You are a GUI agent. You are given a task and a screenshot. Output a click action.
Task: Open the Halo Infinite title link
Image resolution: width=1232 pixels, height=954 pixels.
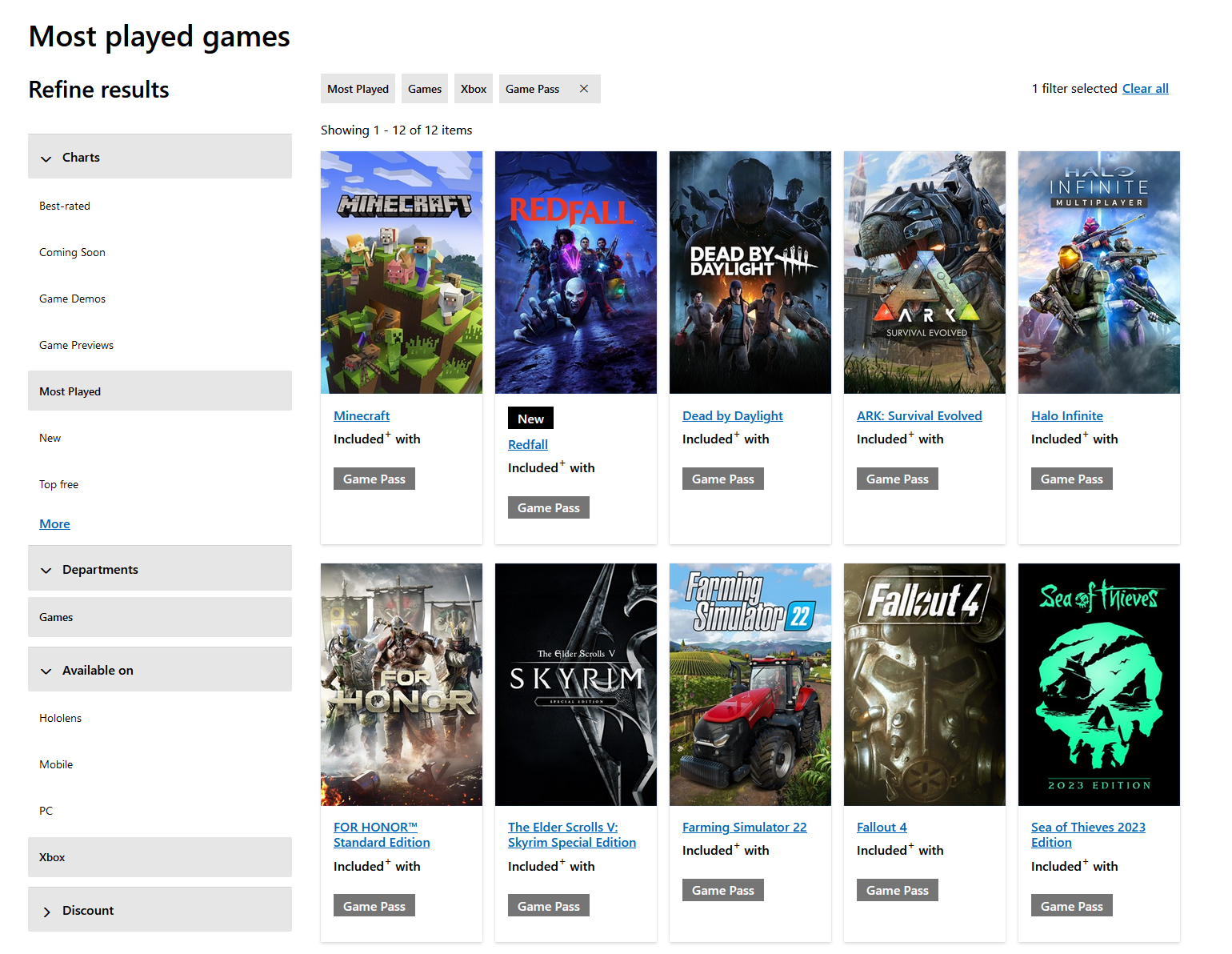coord(1067,415)
